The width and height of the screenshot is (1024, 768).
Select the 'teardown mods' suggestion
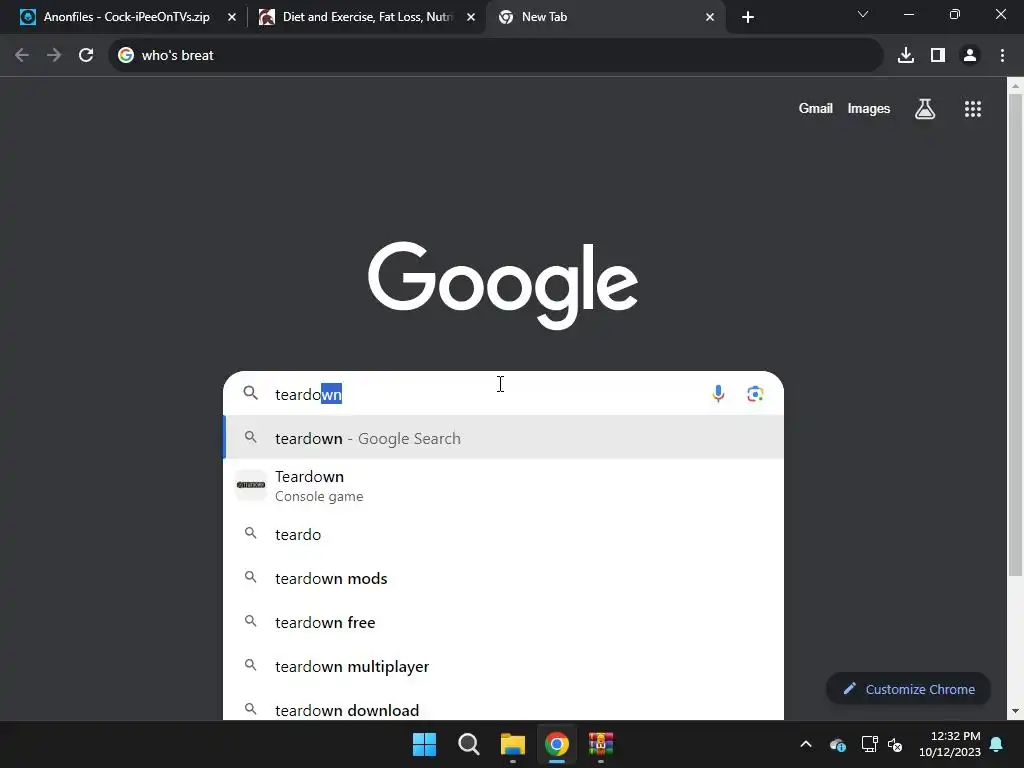click(x=503, y=579)
